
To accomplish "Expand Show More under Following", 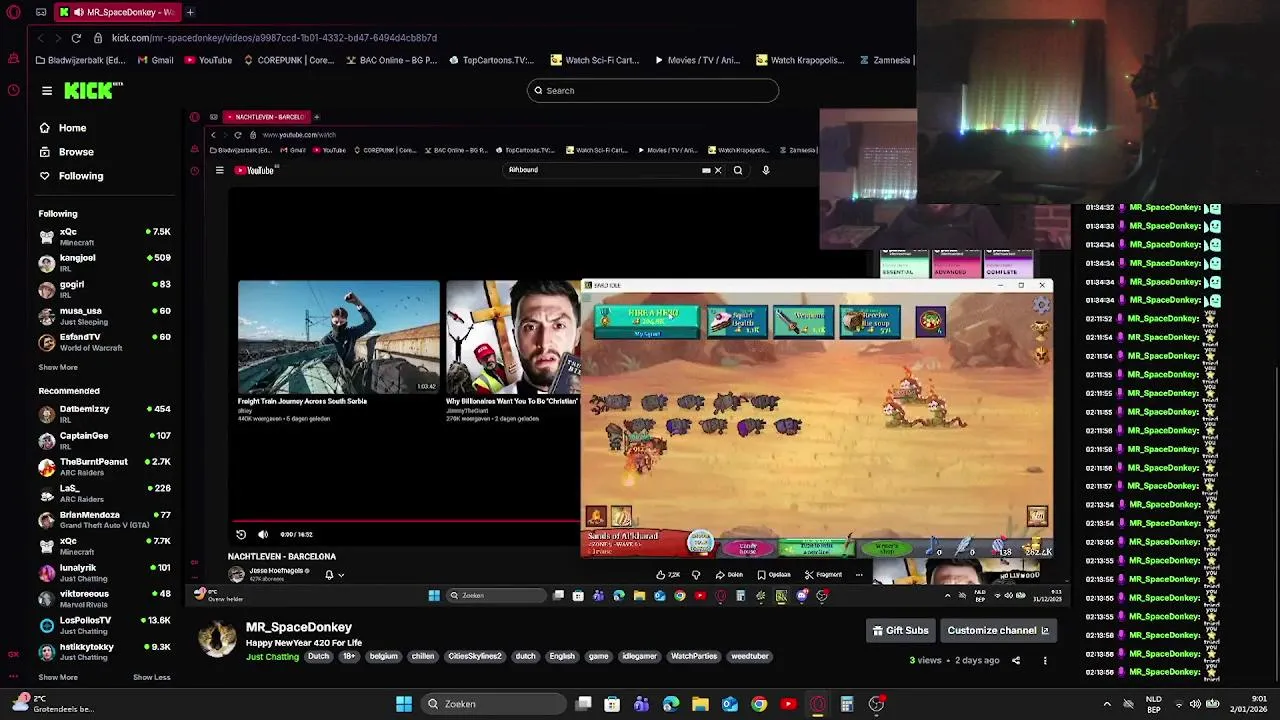I will tap(58, 367).
